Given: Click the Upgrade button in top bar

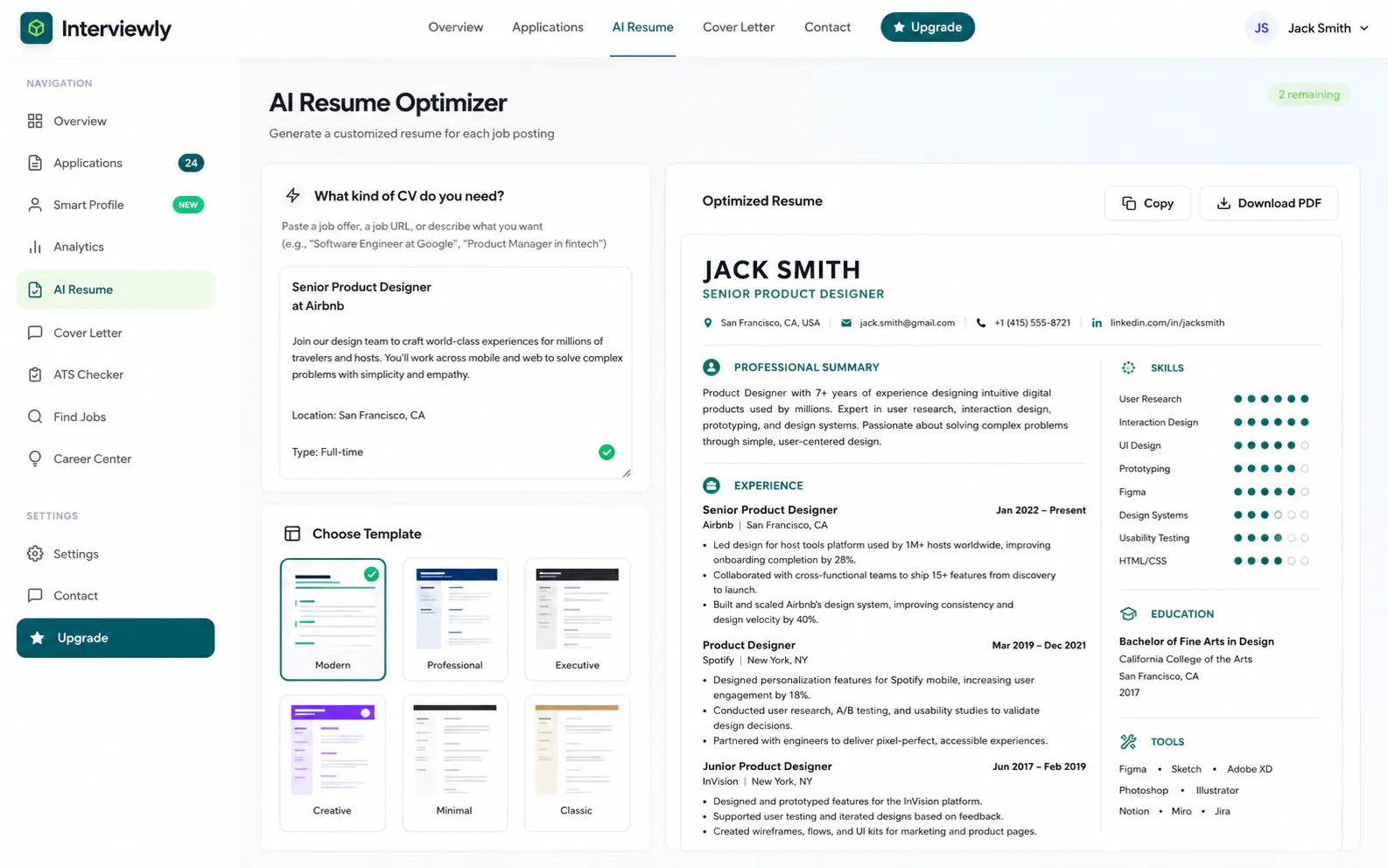Looking at the screenshot, I should click(x=928, y=27).
